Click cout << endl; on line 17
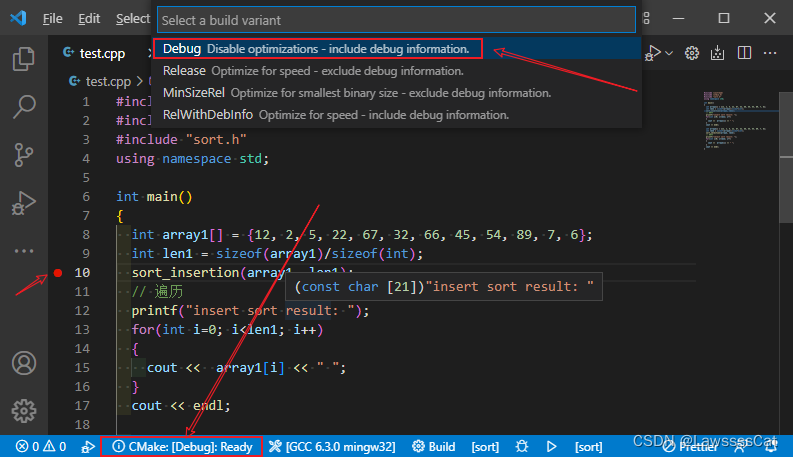The height and width of the screenshot is (457, 793). (x=181, y=405)
